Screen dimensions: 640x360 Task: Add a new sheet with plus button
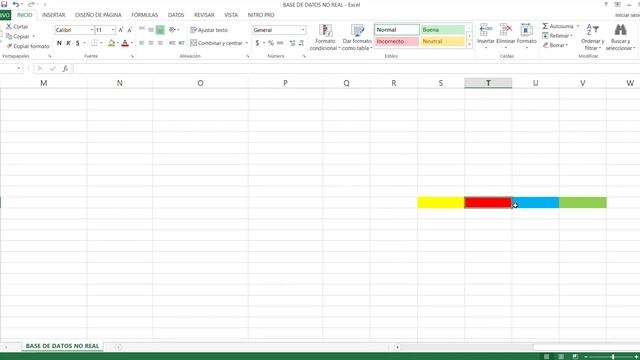click(x=118, y=347)
